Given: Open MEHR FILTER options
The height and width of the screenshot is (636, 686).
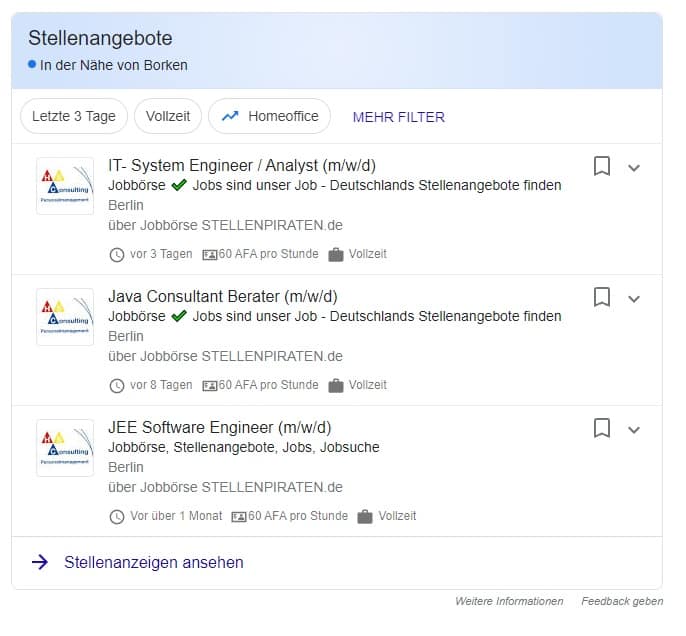Looking at the screenshot, I should point(399,117).
